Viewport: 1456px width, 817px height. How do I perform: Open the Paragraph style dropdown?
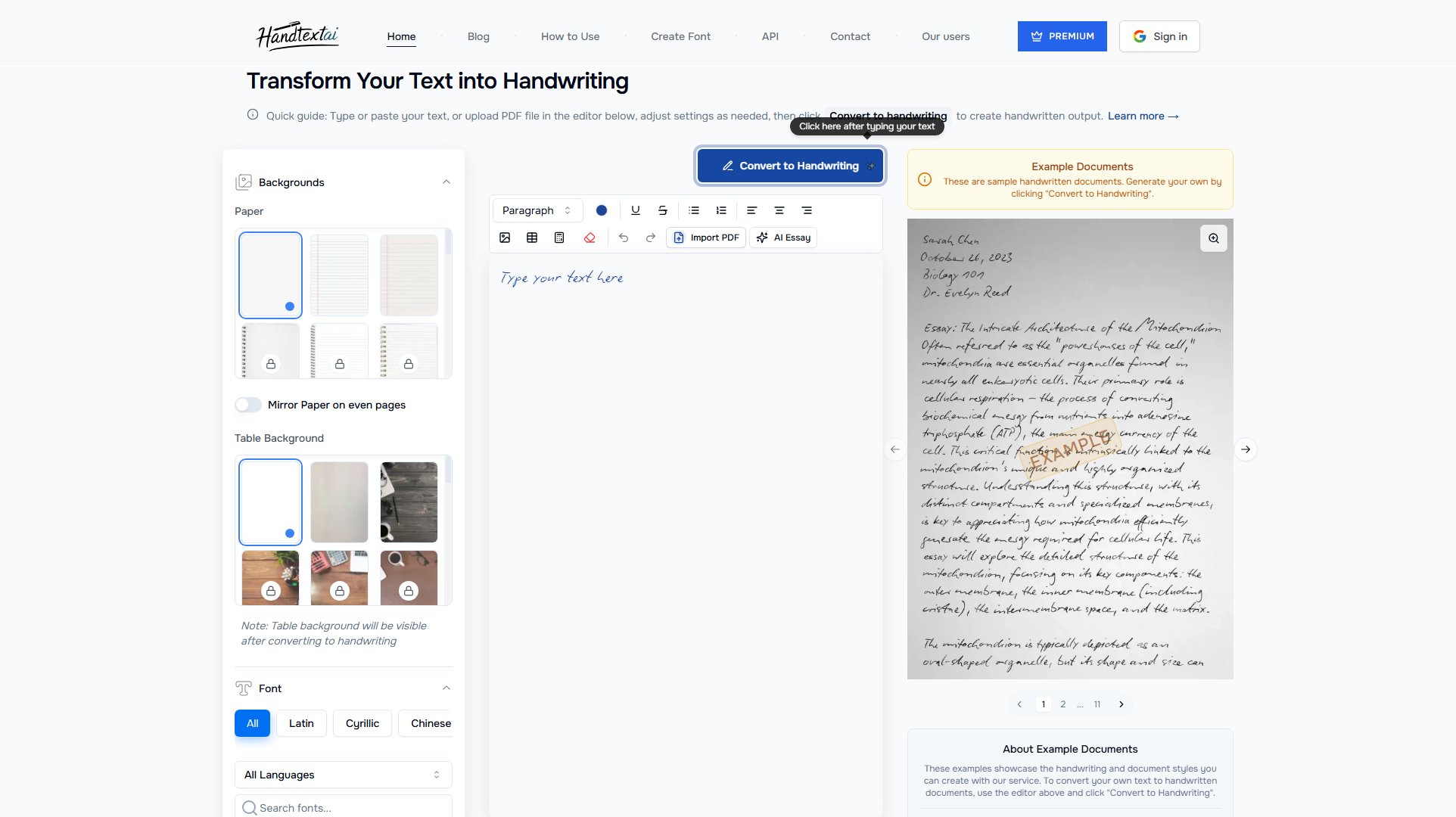point(537,210)
